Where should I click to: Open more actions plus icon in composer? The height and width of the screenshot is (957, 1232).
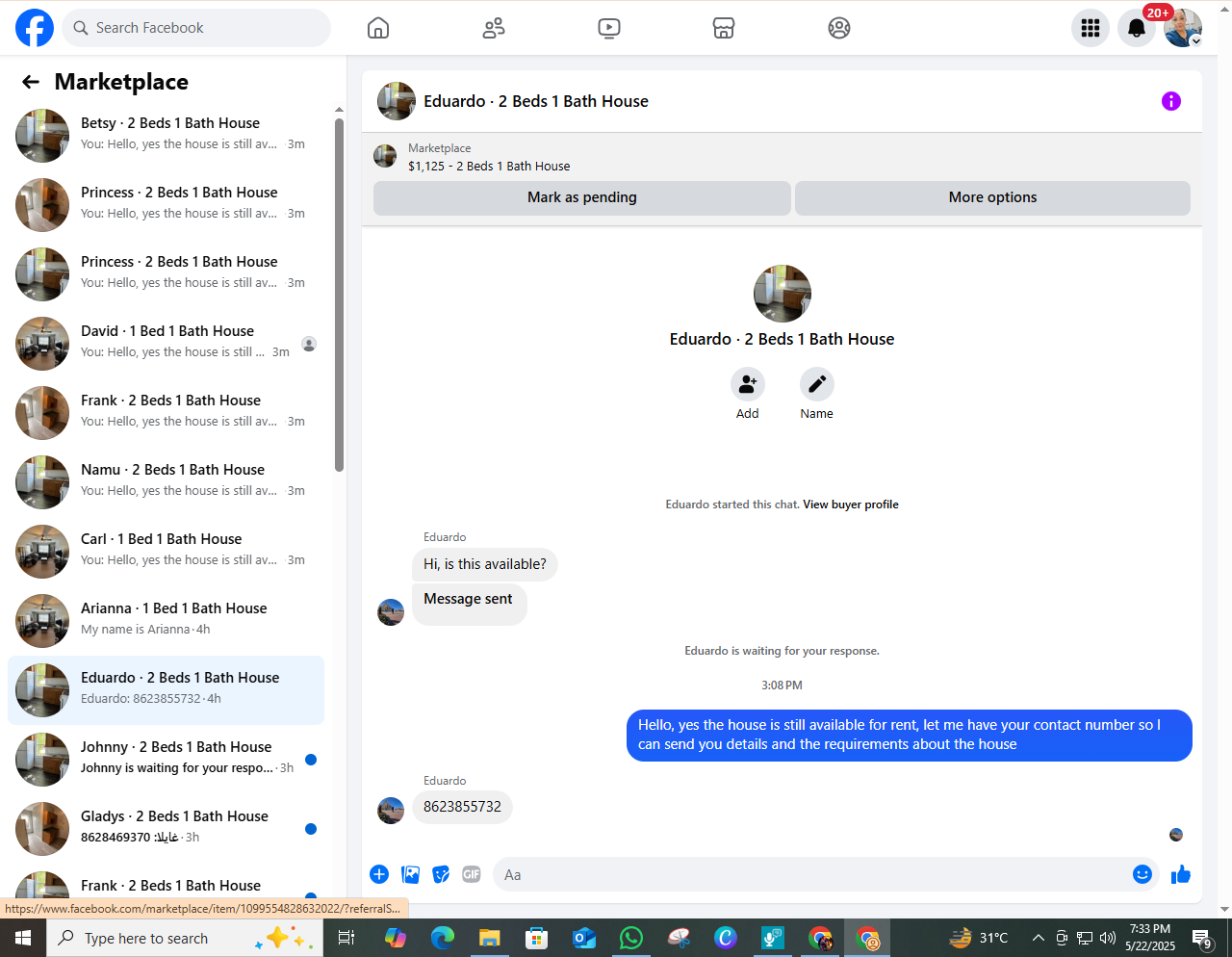[x=379, y=874]
